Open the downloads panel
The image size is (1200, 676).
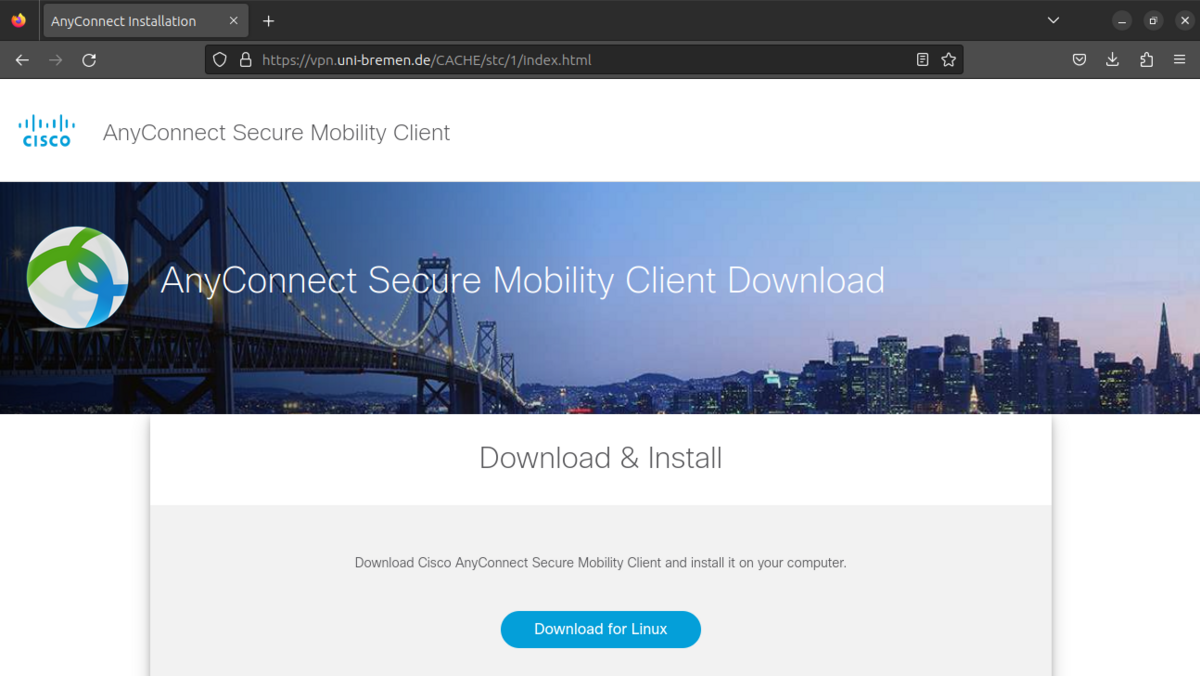[x=1112, y=60]
